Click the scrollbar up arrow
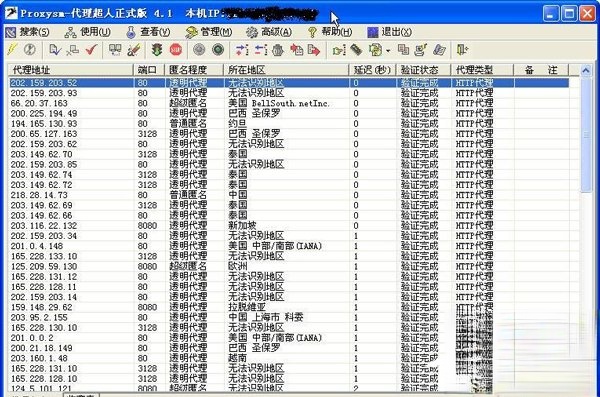 tap(586, 70)
